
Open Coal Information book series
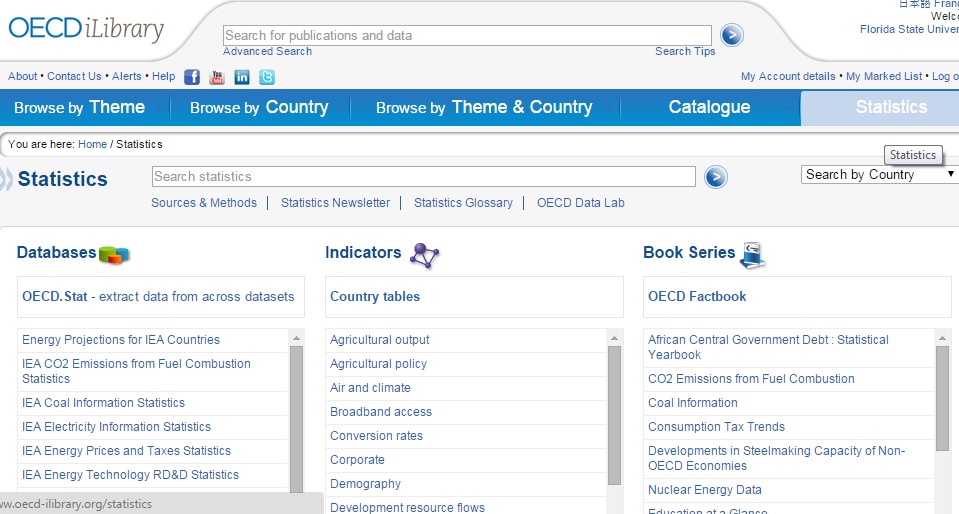pyautogui.click(x=692, y=403)
